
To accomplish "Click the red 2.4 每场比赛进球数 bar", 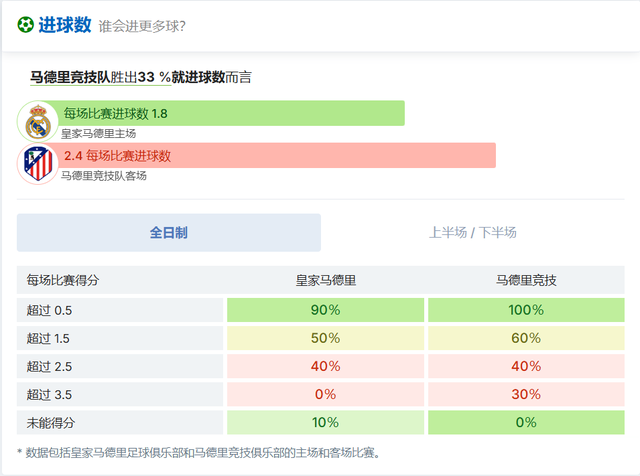I will click(277, 155).
